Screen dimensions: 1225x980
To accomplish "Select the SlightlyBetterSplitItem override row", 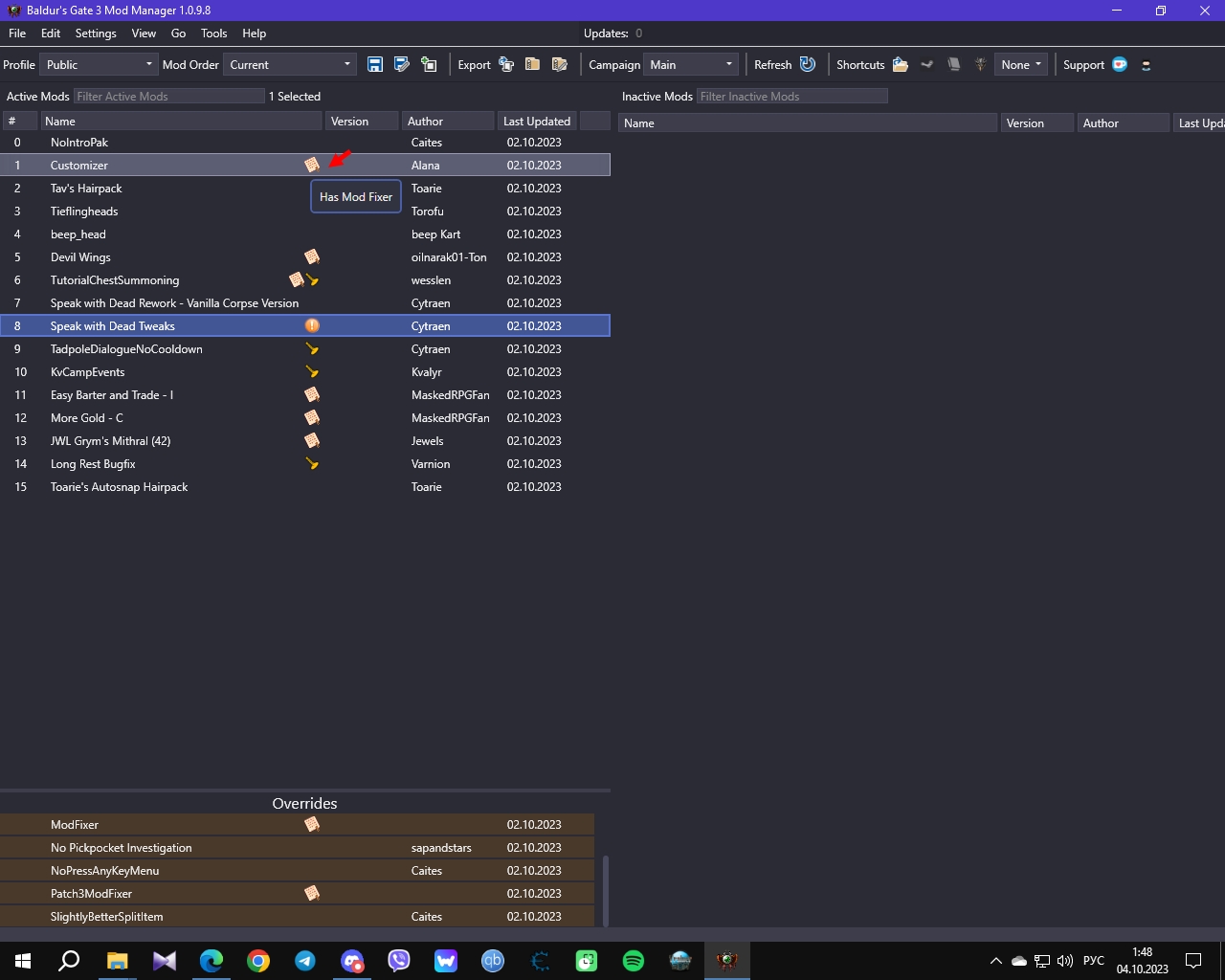I will (297, 916).
